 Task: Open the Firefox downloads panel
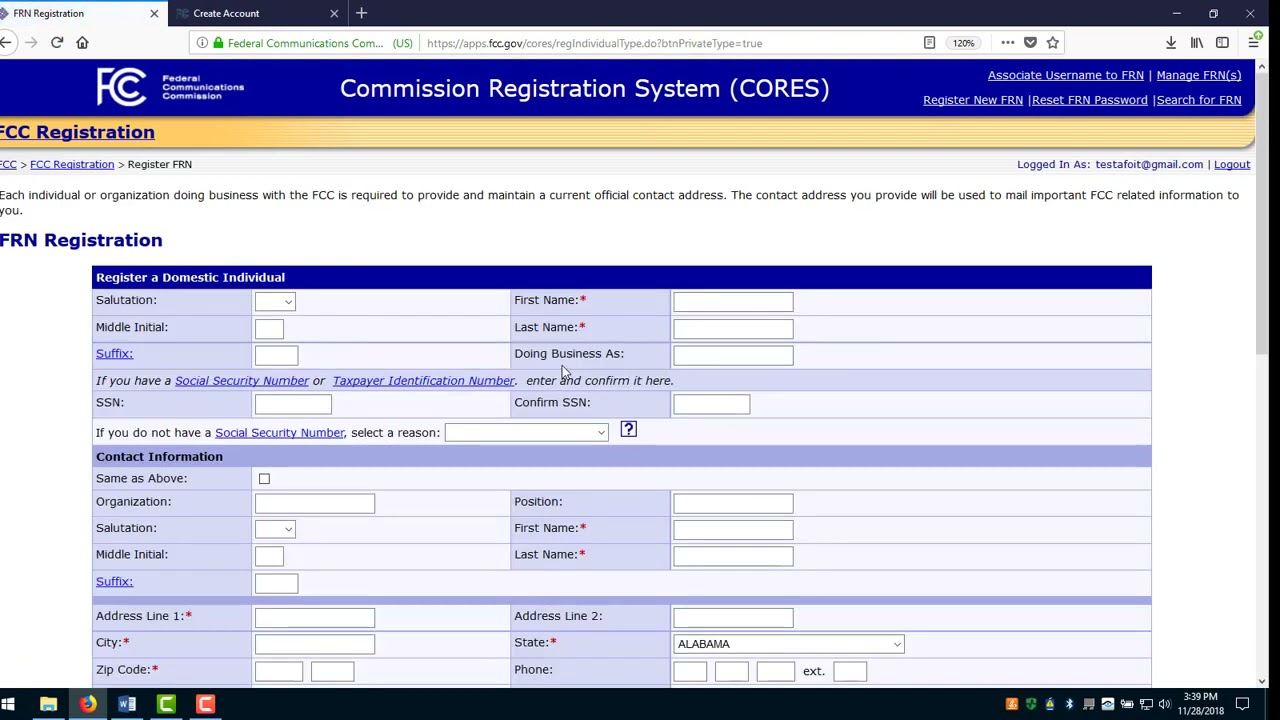pyautogui.click(x=1171, y=43)
